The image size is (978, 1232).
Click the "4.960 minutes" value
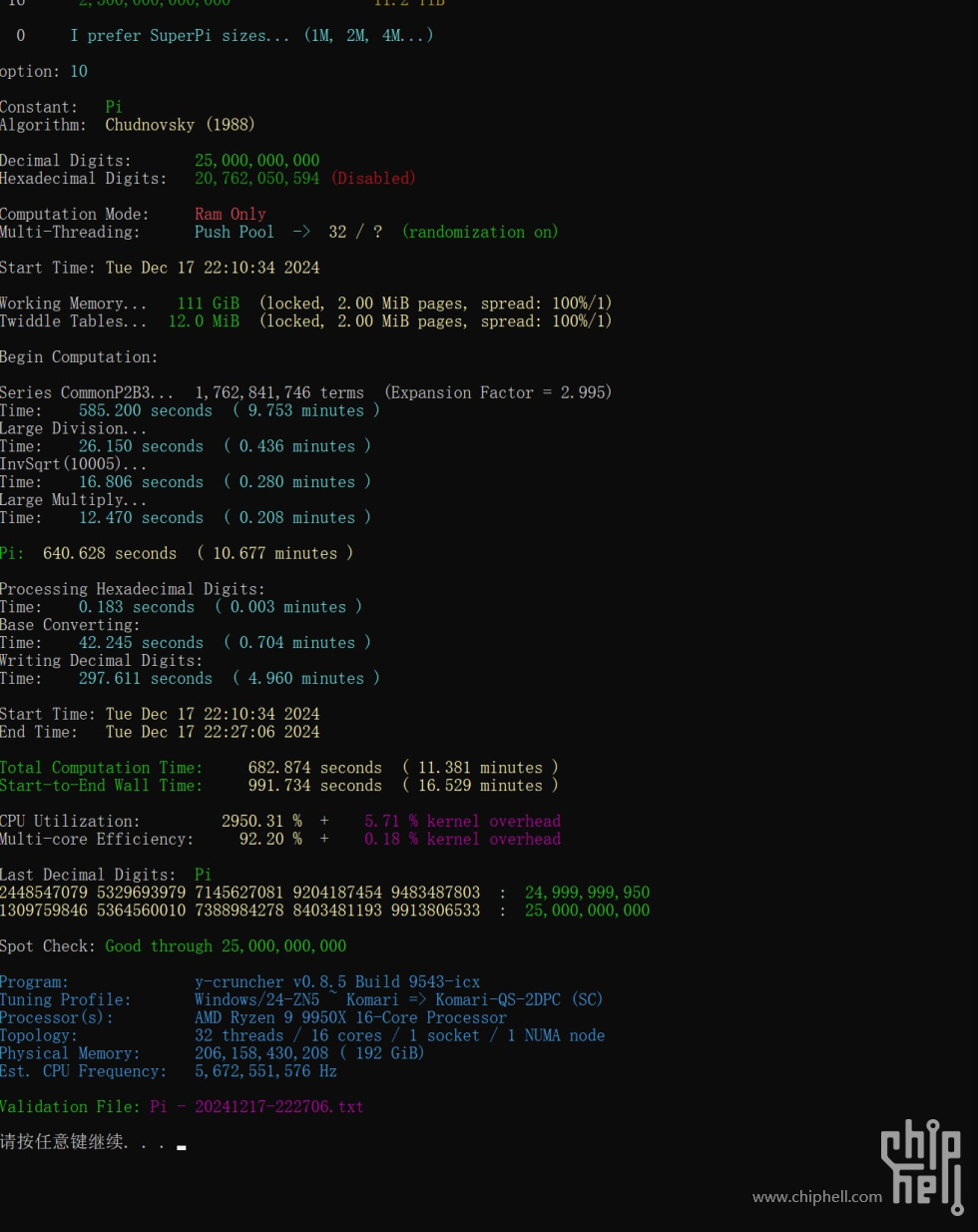click(306, 679)
